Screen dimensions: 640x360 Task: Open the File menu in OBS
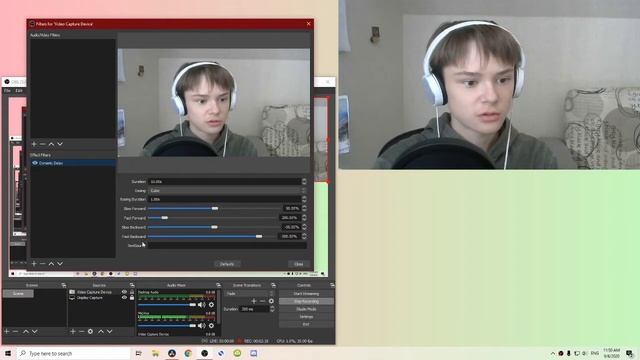click(7, 90)
